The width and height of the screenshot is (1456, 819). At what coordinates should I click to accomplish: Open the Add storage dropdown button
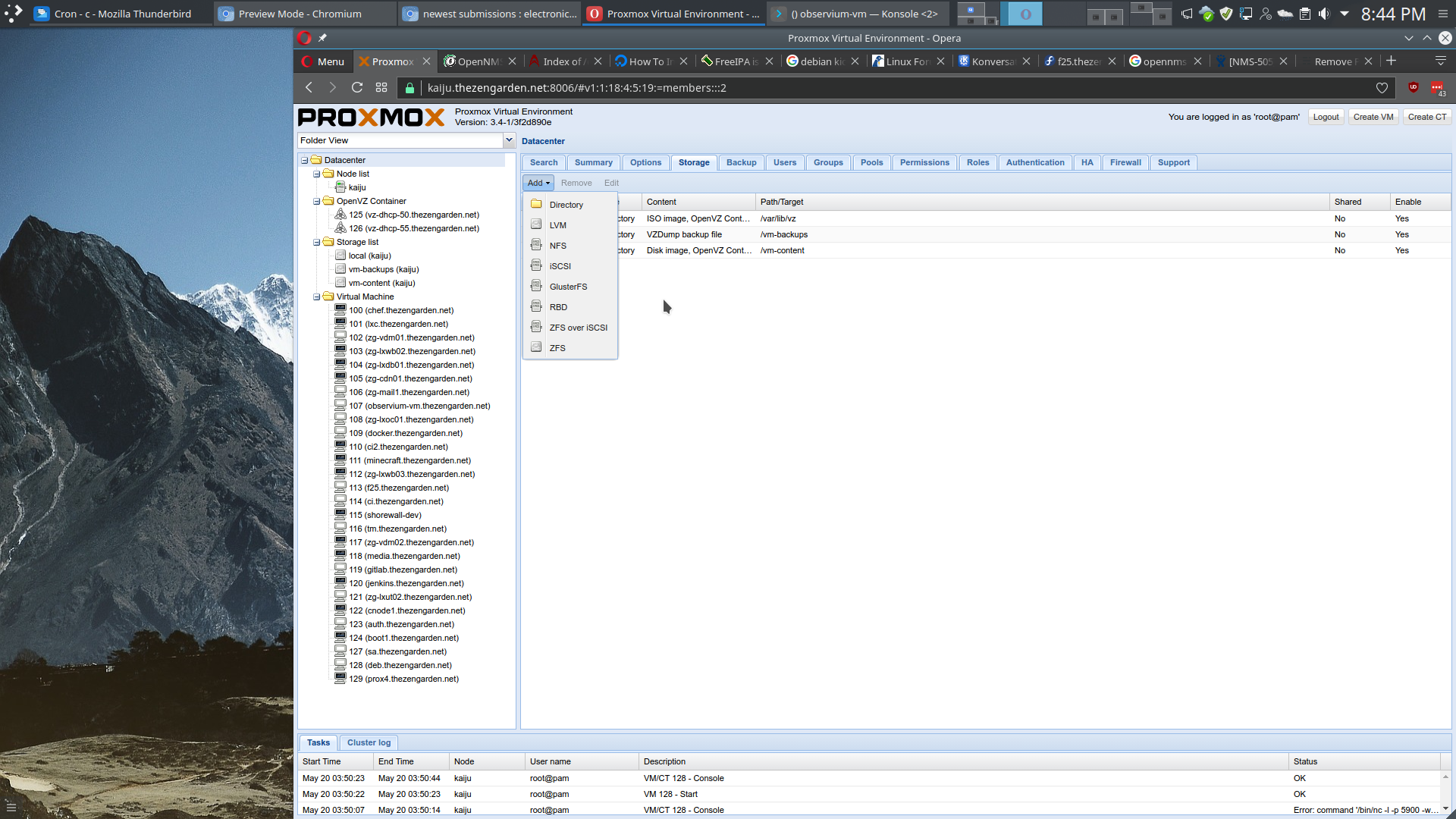[x=538, y=183]
